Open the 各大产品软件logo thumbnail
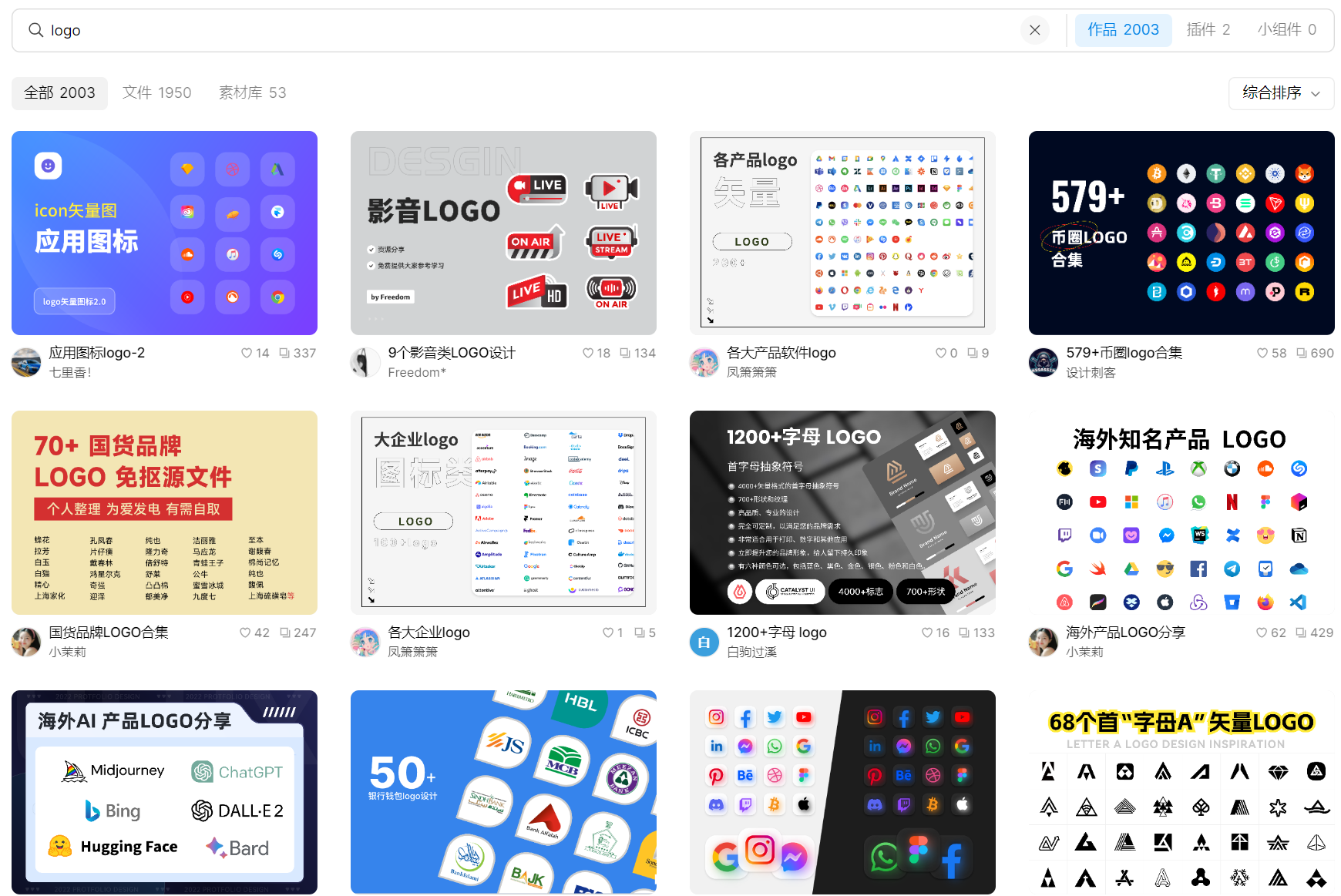This screenshot has width=1341, height=896. pyautogui.click(x=842, y=233)
